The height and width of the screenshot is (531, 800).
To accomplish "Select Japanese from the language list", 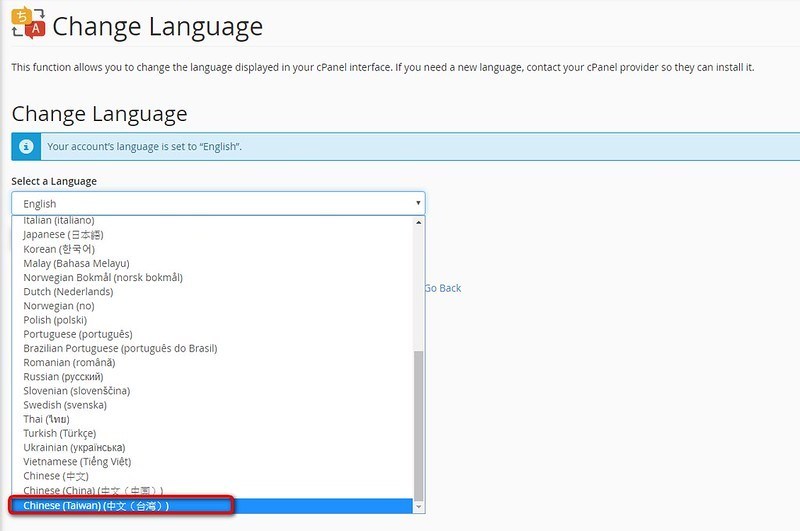I will tap(212, 235).
